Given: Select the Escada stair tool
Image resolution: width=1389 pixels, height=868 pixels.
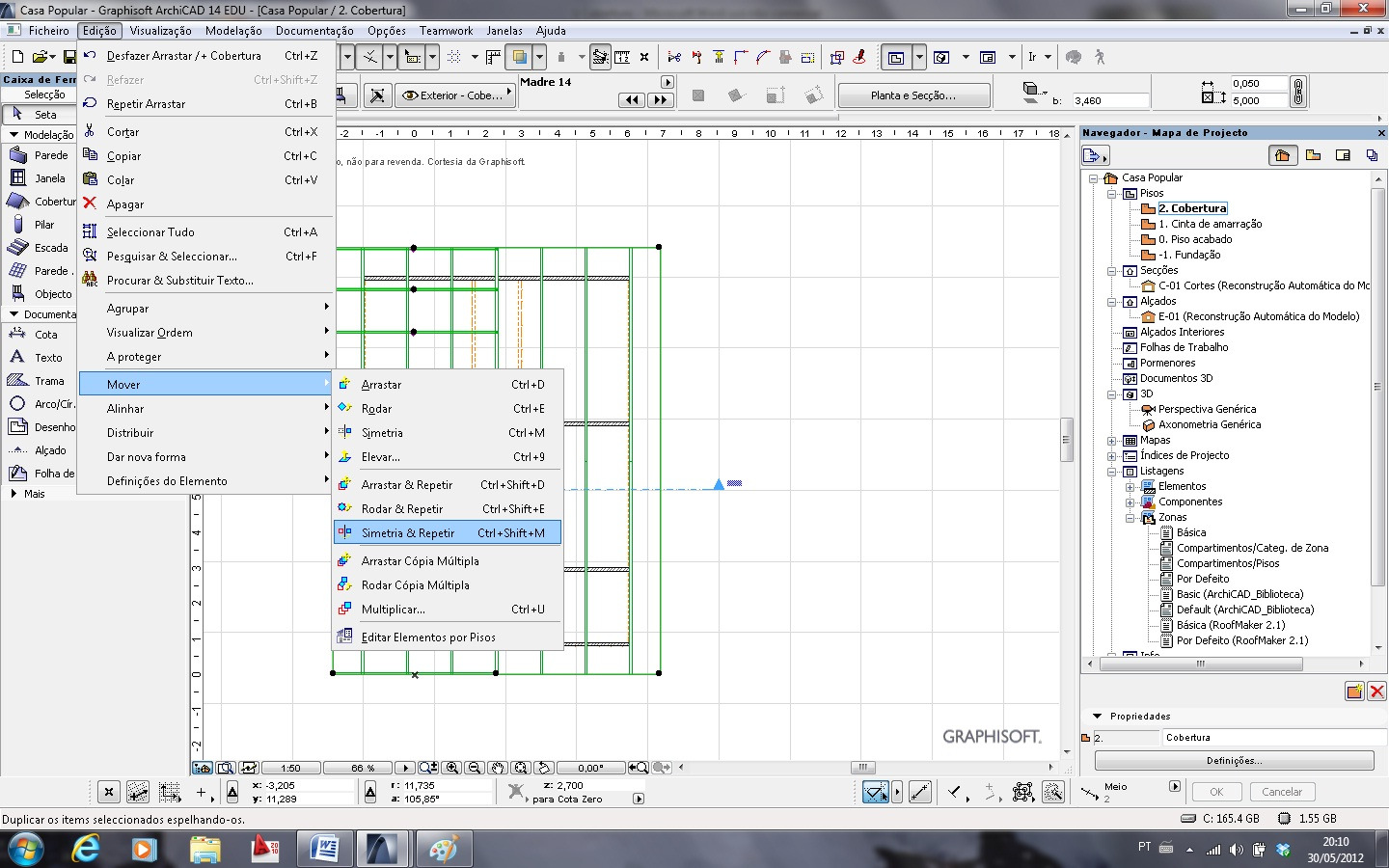Looking at the screenshot, I should pos(40,247).
